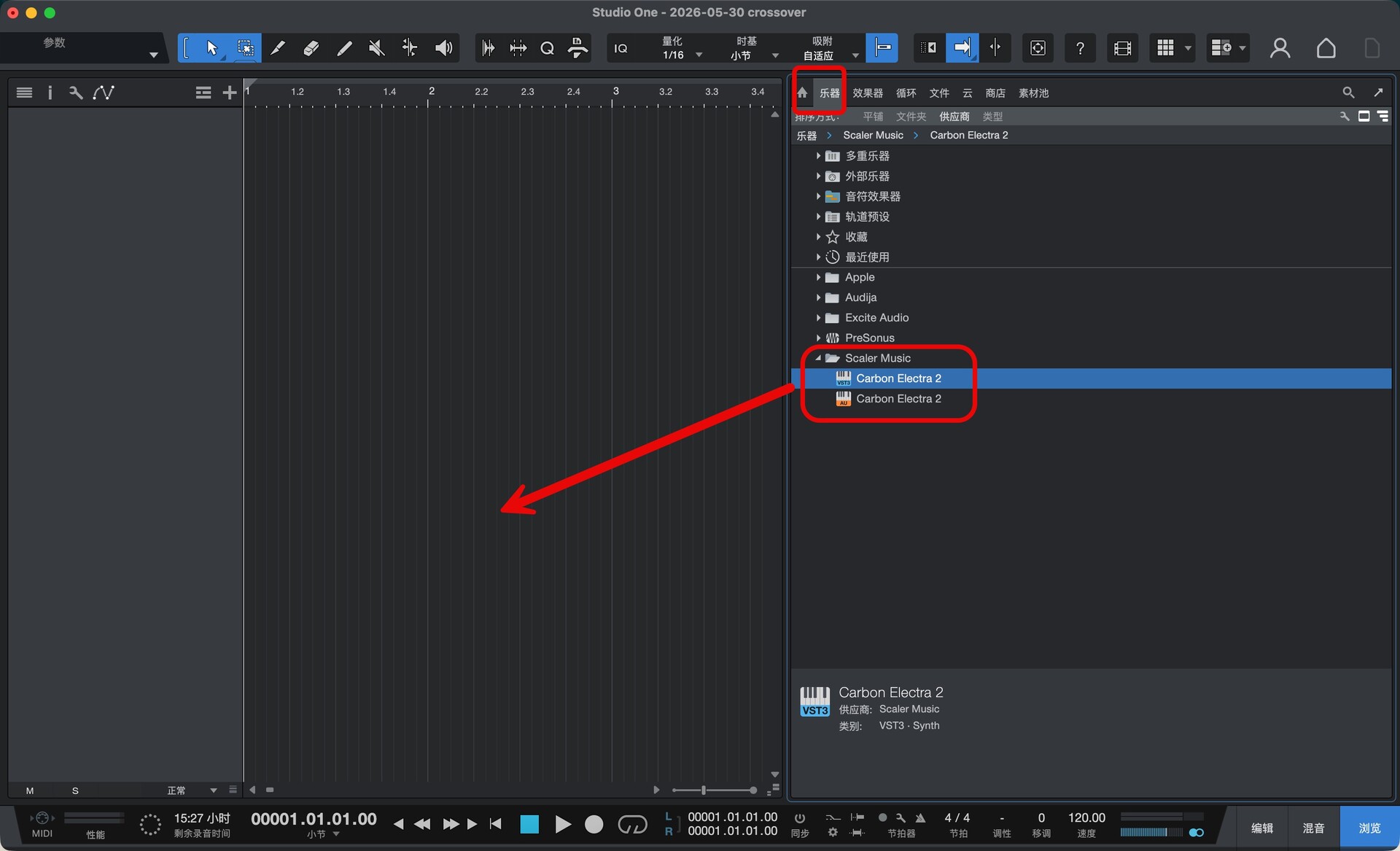Detach the browser panel arrow icon
Screen dimensions: 1400x851
coord(1378,93)
